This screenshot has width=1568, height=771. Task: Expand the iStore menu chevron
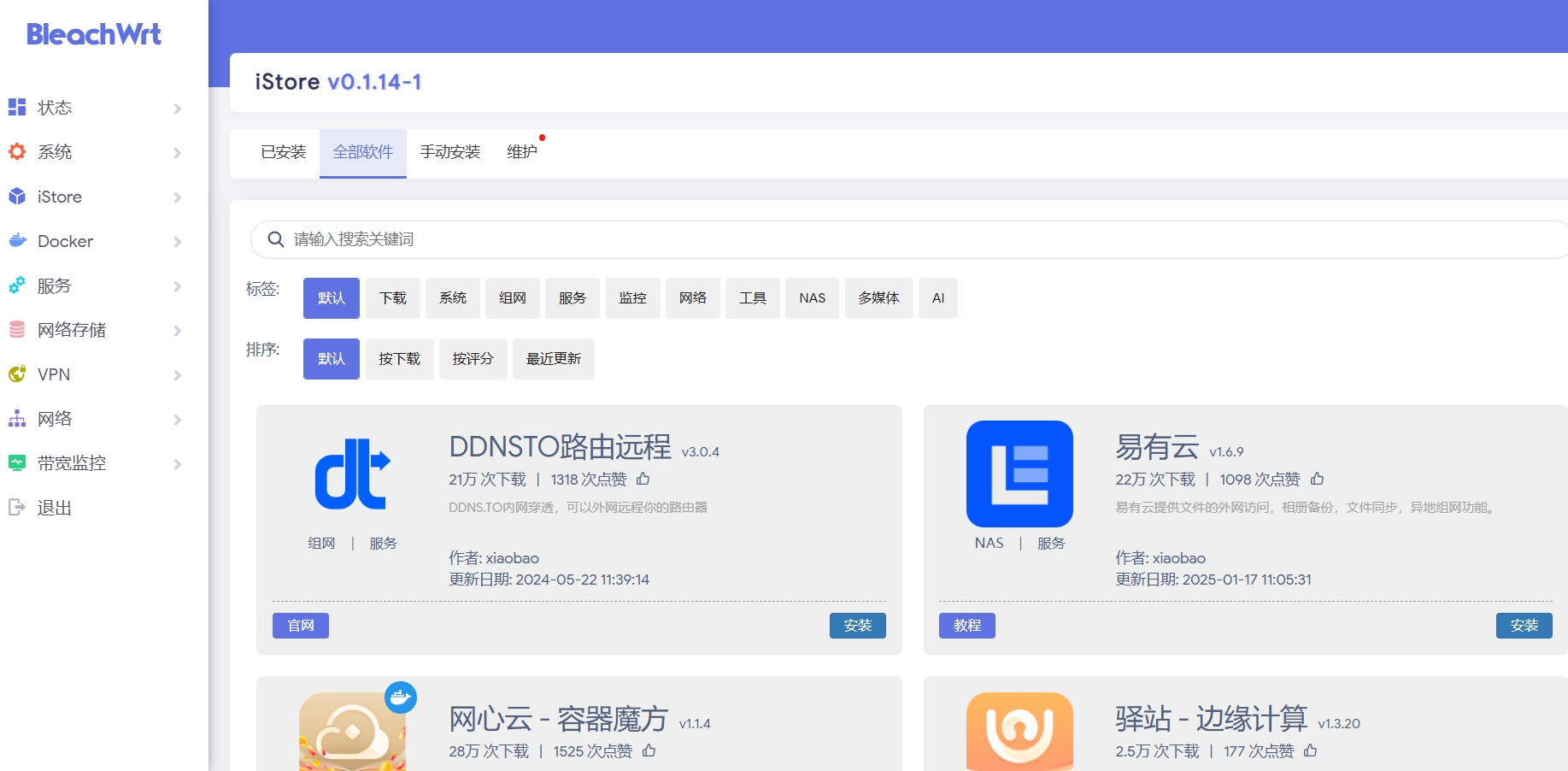(178, 197)
